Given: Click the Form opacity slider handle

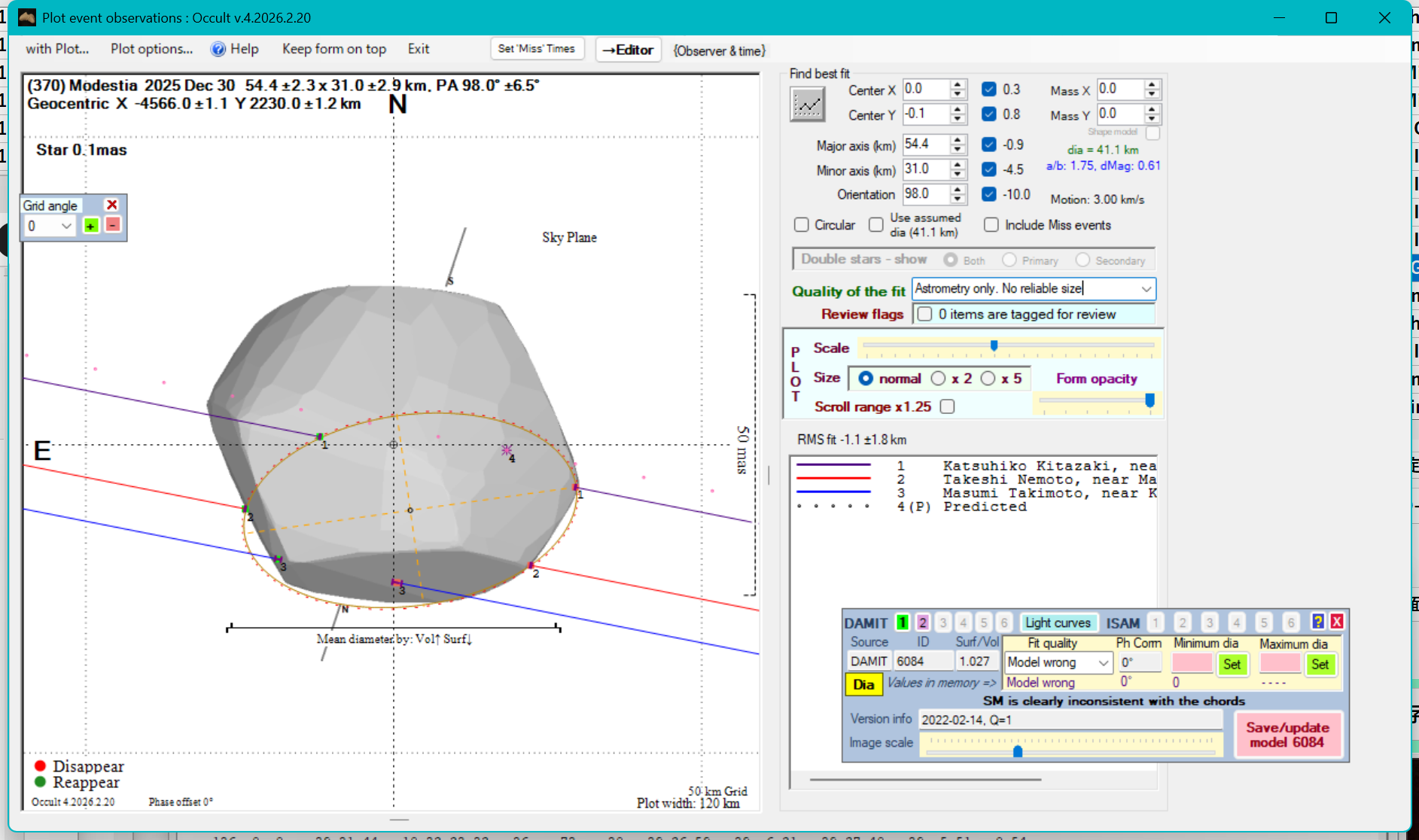Looking at the screenshot, I should click(x=1150, y=400).
